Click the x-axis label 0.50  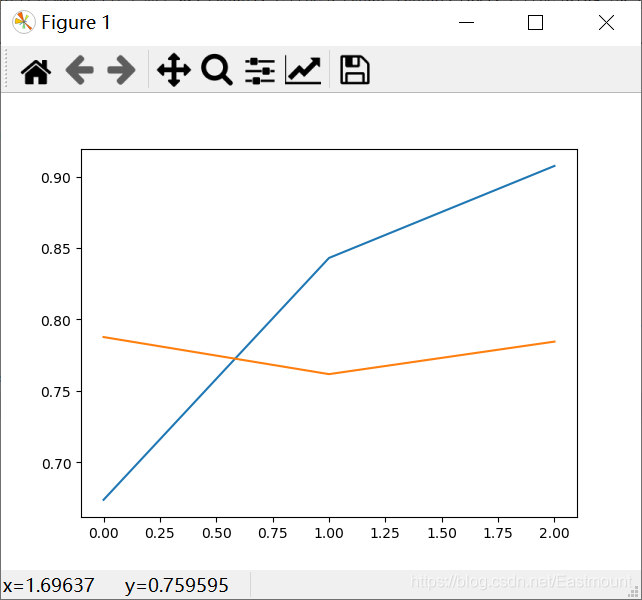pyautogui.click(x=217, y=533)
